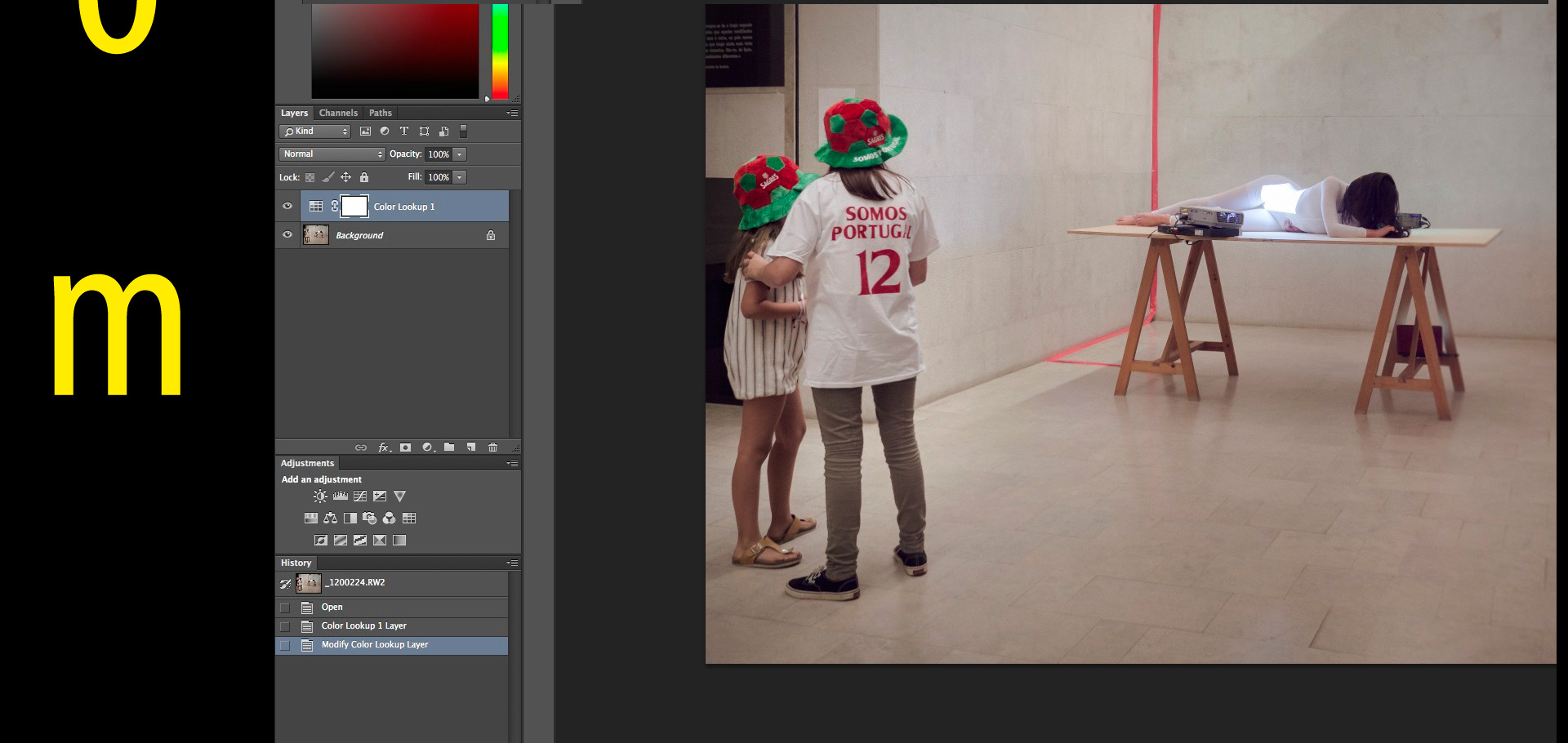Select the History panel tab
Screen dimensions: 1568x743
pyautogui.click(x=296, y=563)
